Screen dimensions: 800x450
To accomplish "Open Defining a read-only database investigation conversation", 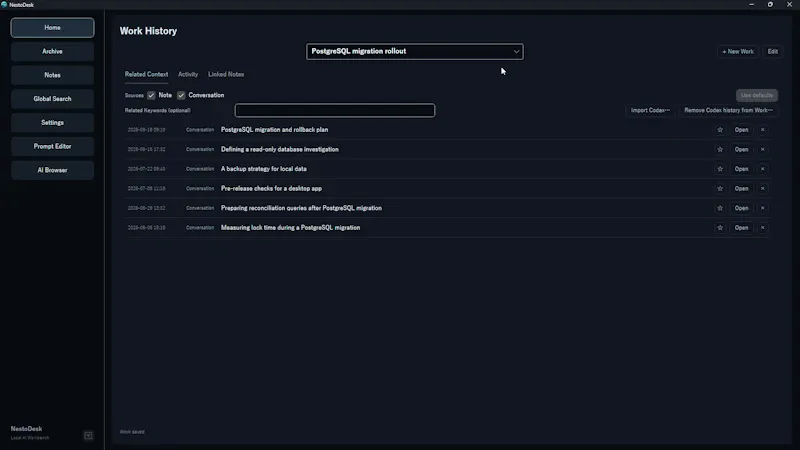I will (x=741, y=149).
